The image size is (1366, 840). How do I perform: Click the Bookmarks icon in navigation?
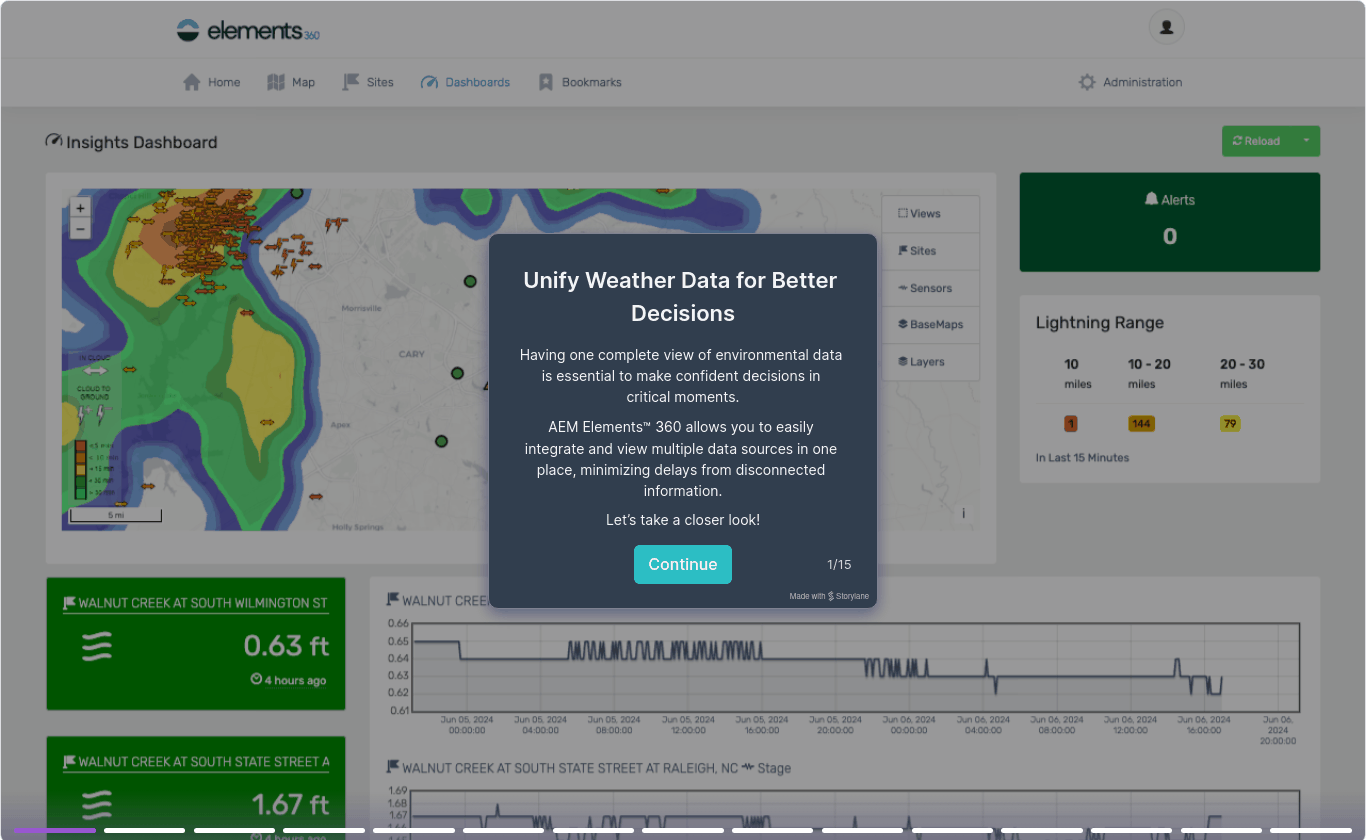click(546, 82)
